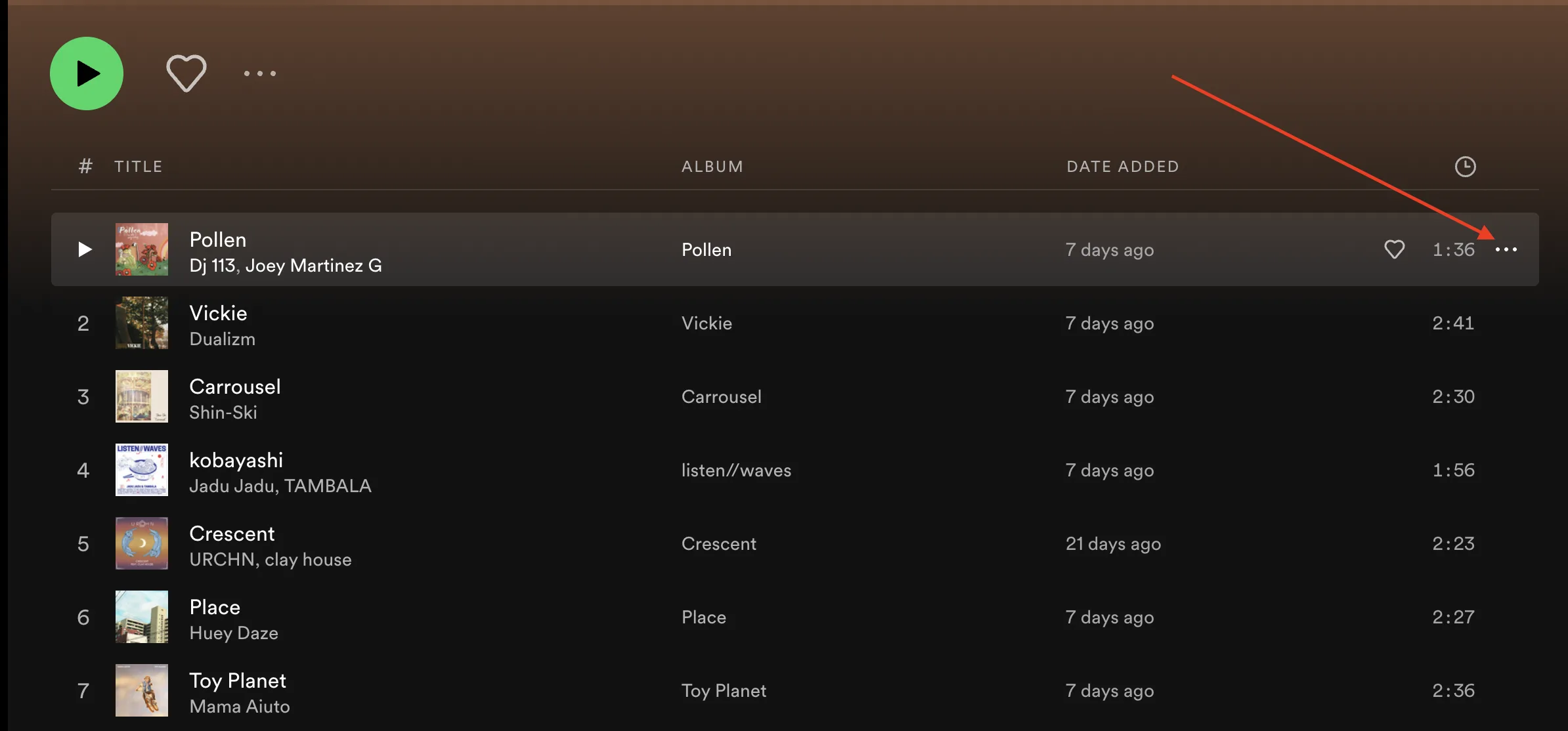Image resolution: width=1568 pixels, height=731 pixels.
Task: Sort by duration using the clock icon
Action: 1465,167
